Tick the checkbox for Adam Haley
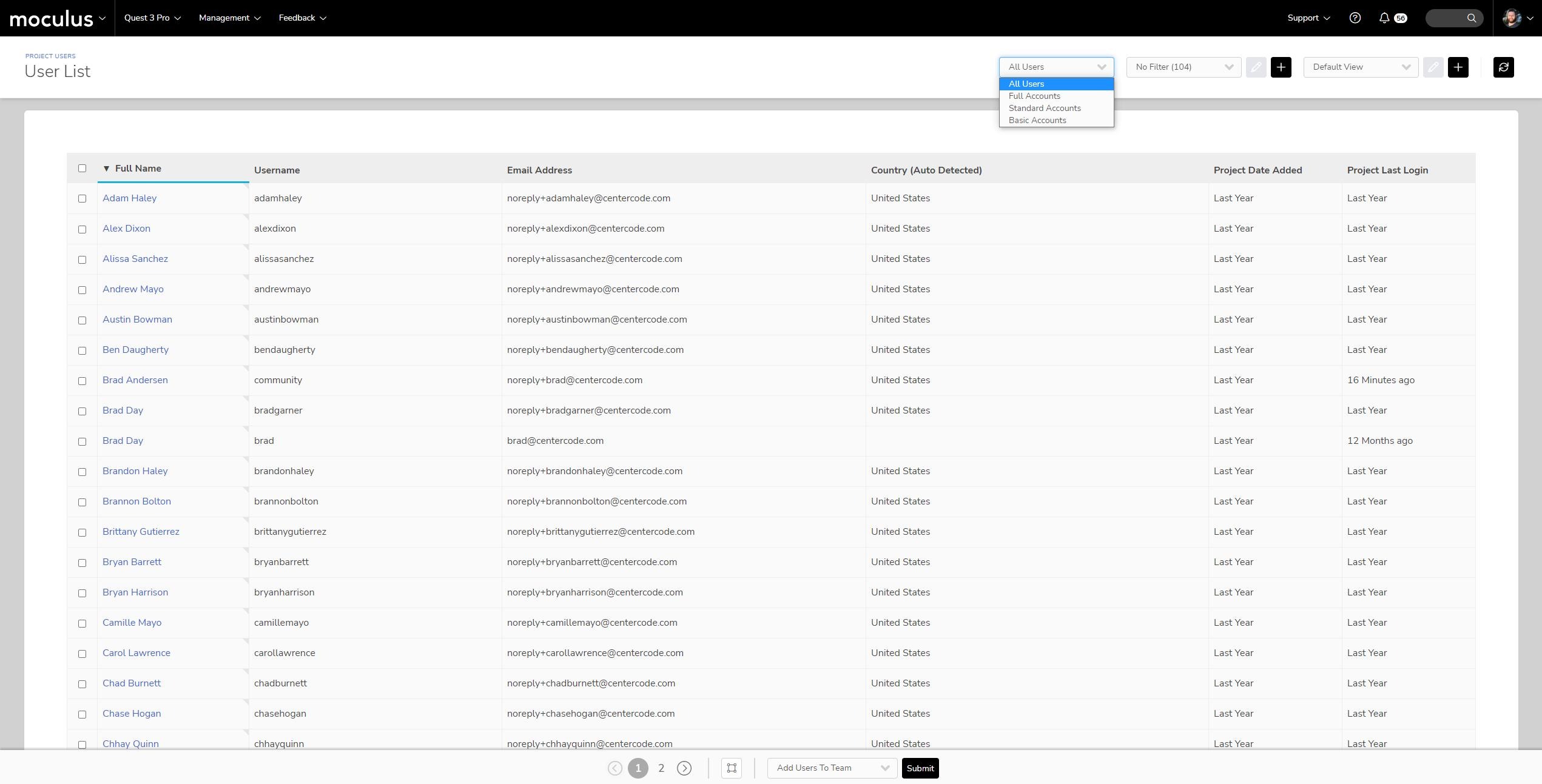Screen dimensions: 1542x784 coord(82,199)
